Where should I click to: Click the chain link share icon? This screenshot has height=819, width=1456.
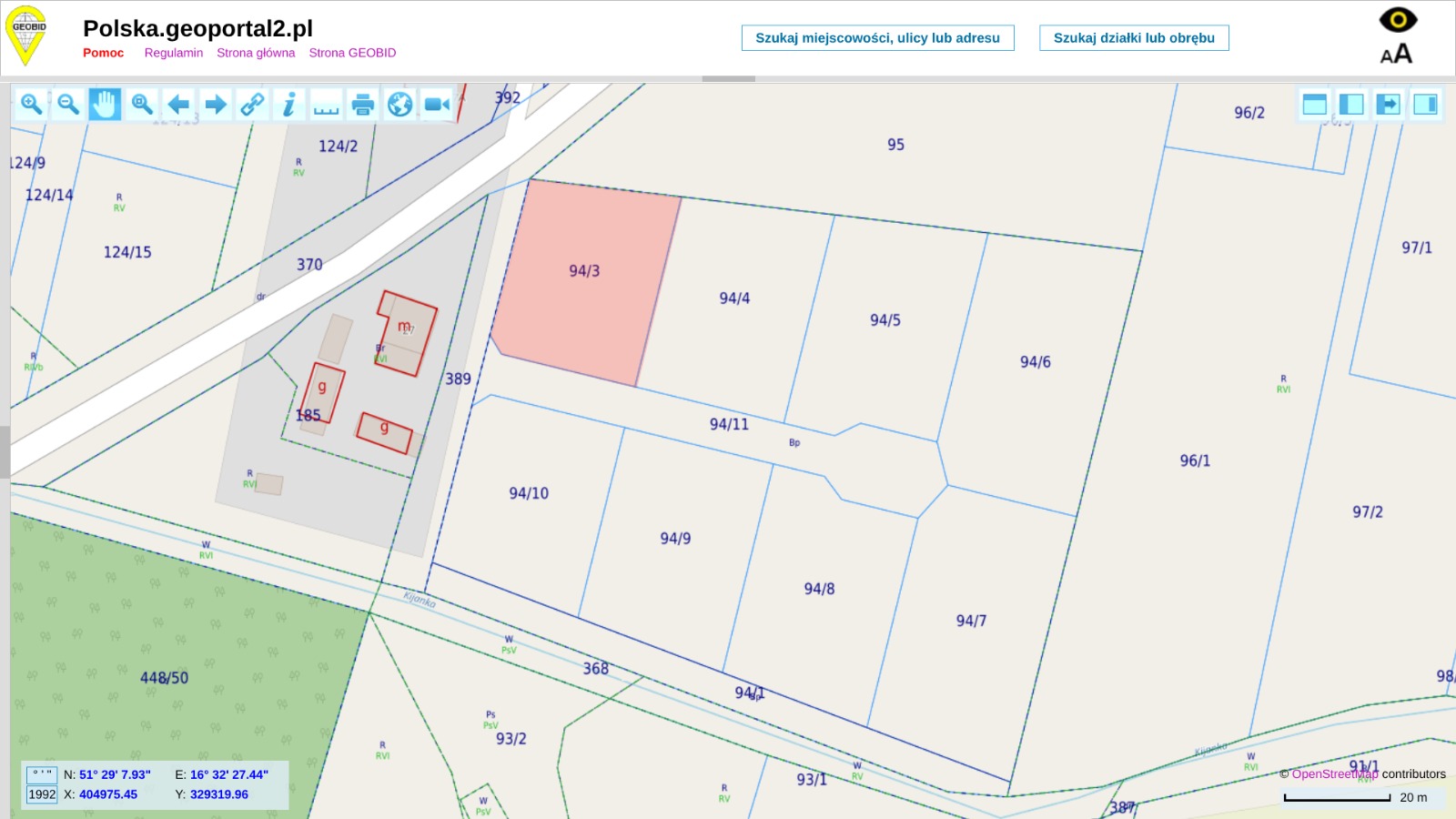252,105
